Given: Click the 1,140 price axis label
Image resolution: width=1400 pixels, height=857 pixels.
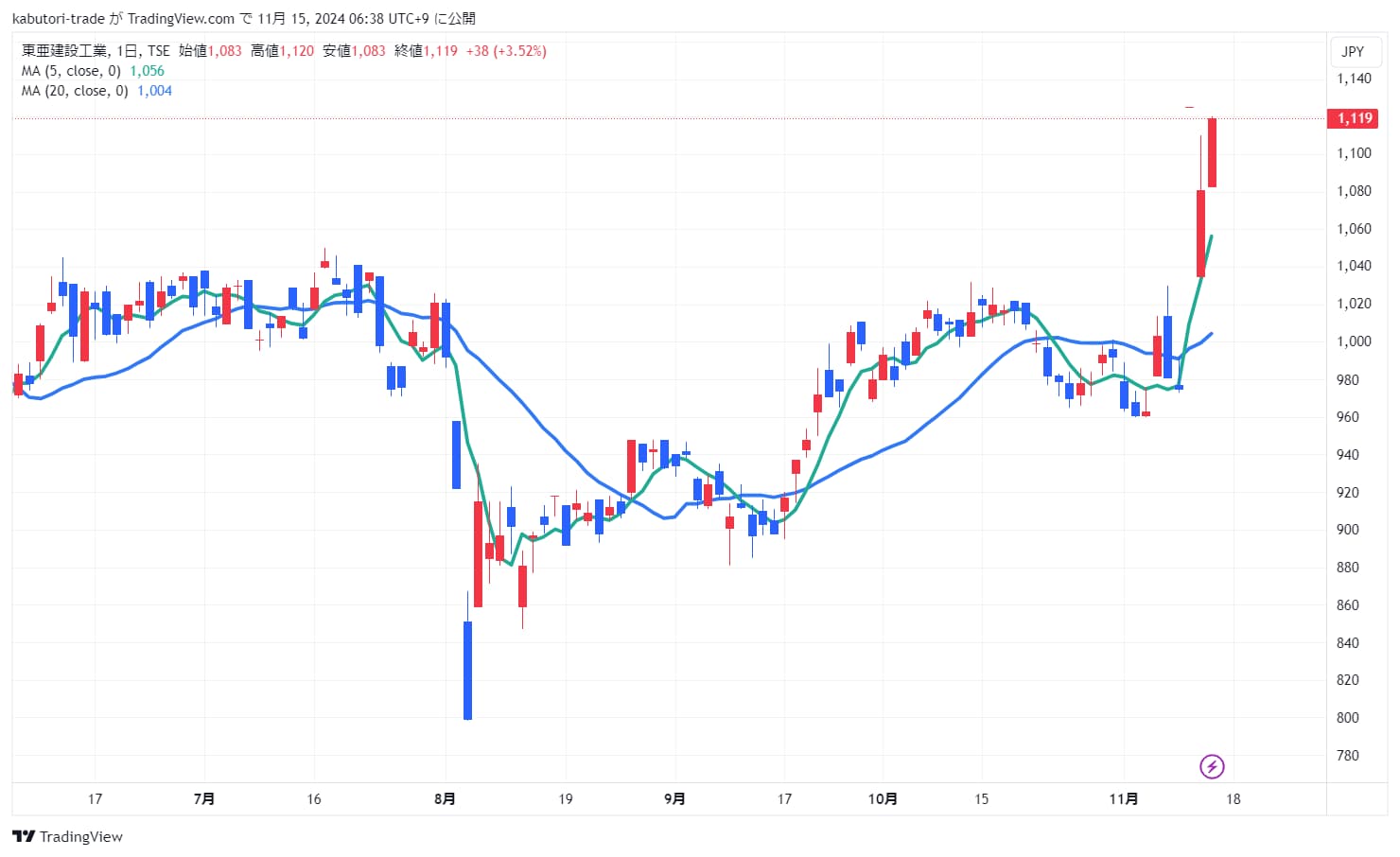Looking at the screenshot, I should pos(1354,79).
